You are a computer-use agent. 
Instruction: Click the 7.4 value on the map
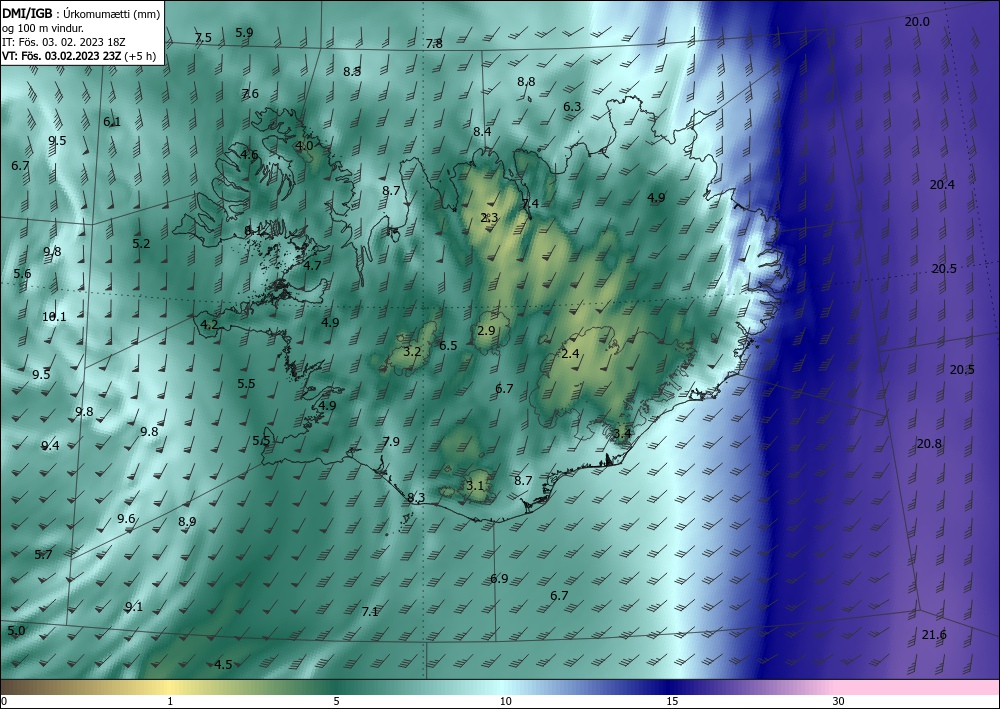pos(531,203)
